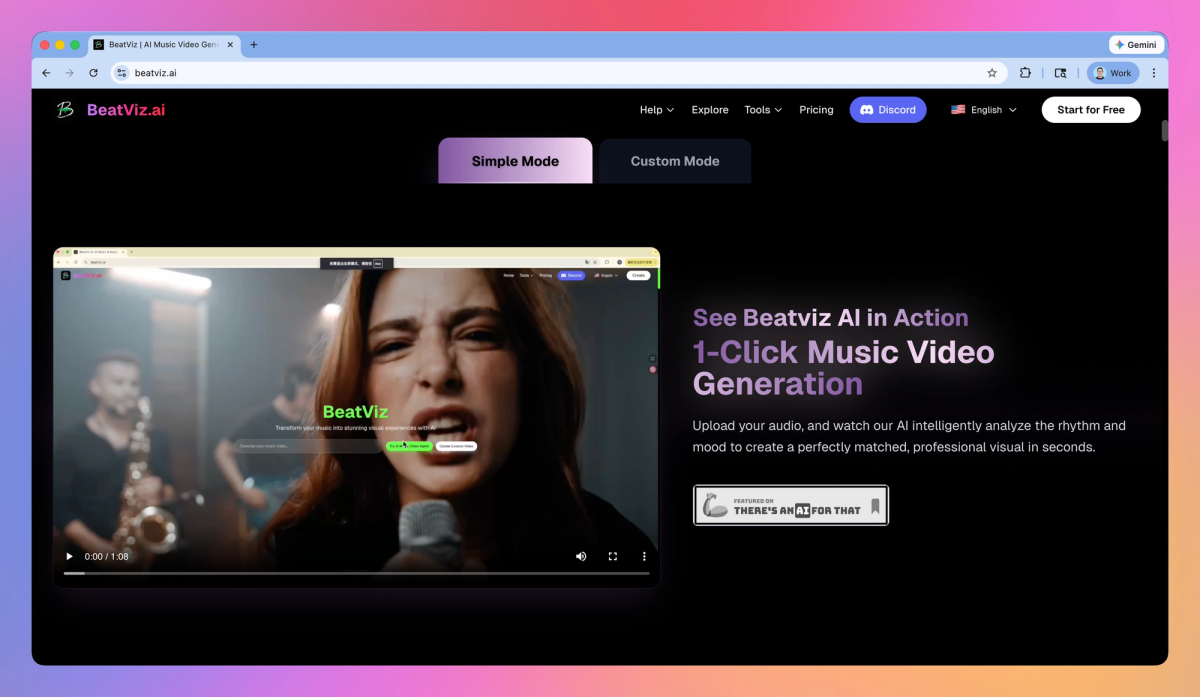
Task: Seek along the video progress bar
Action: [355, 573]
